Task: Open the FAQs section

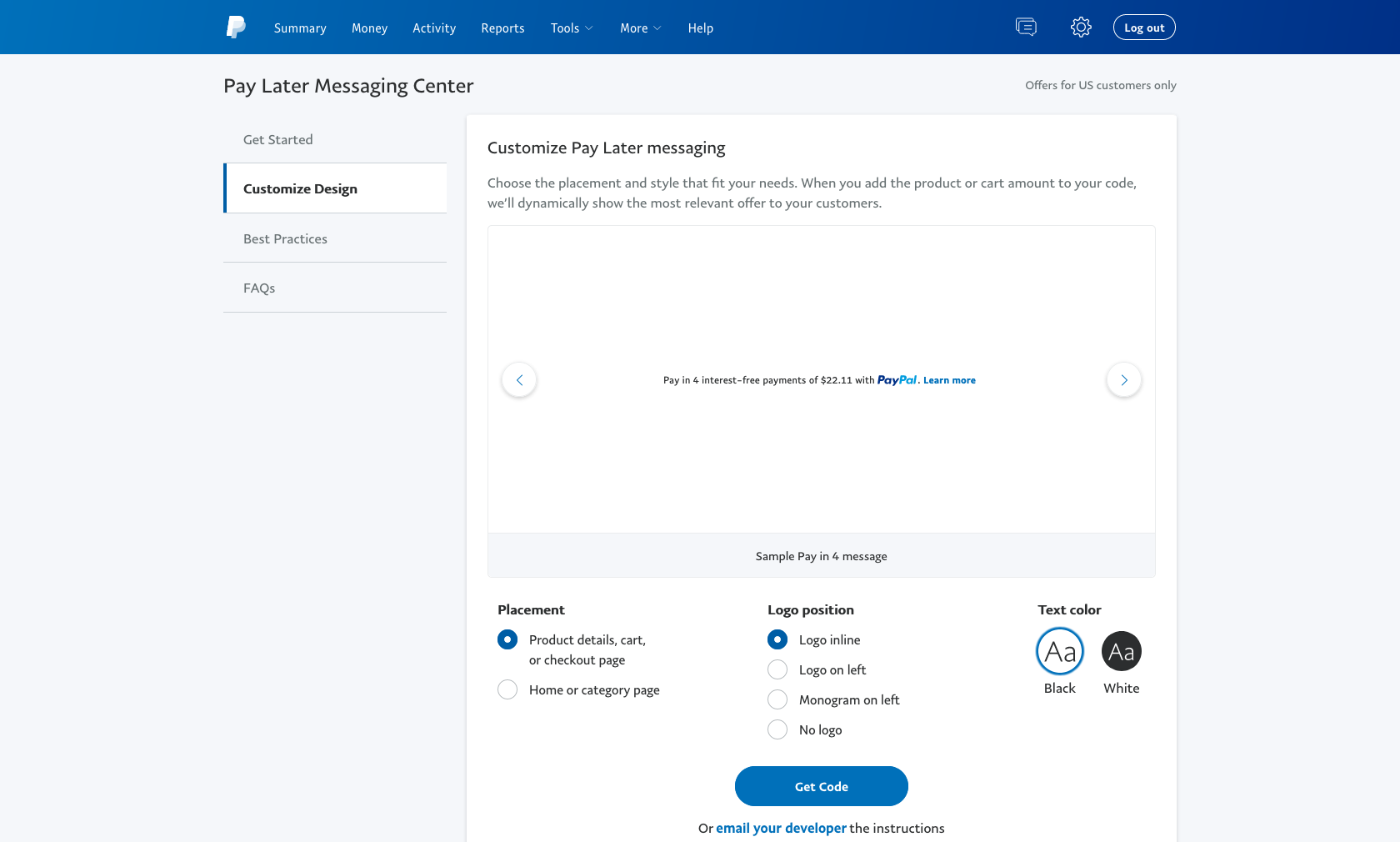Action: pyautogui.click(x=335, y=288)
